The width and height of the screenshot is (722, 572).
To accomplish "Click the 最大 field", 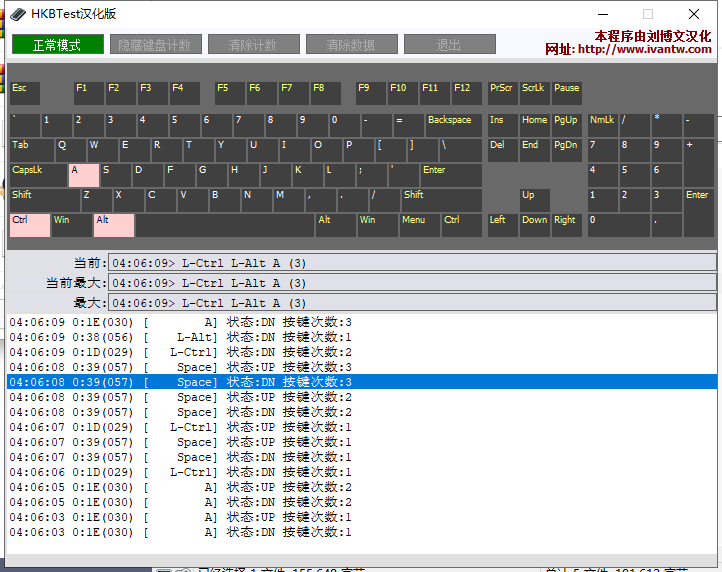I will tap(412, 303).
